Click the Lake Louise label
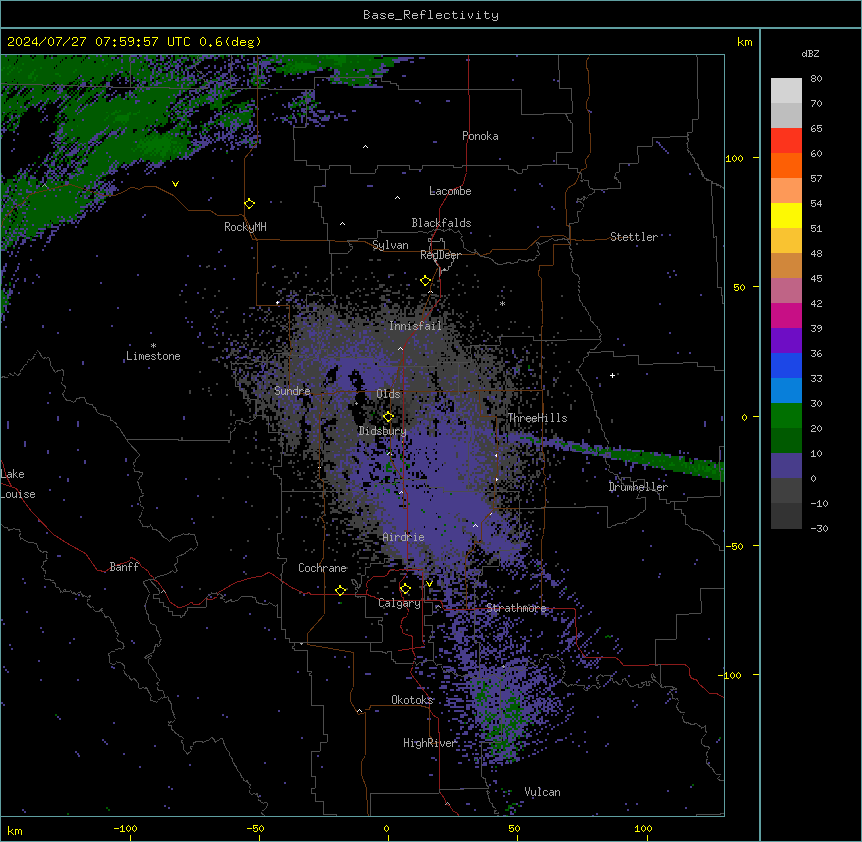Image resolution: width=862 pixels, height=842 pixels. point(18,484)
